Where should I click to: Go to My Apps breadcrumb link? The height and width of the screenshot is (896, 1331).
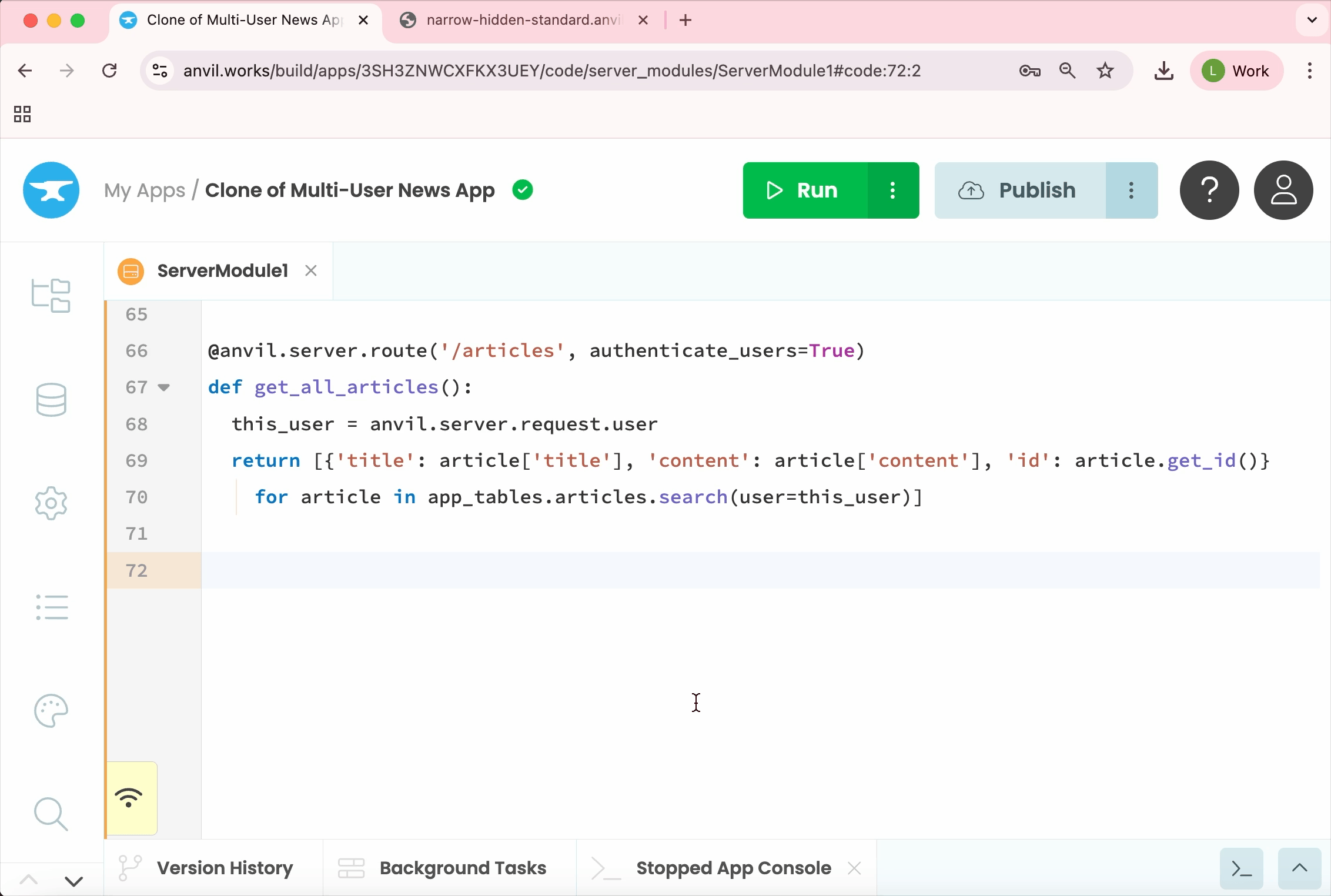[145, 190]
